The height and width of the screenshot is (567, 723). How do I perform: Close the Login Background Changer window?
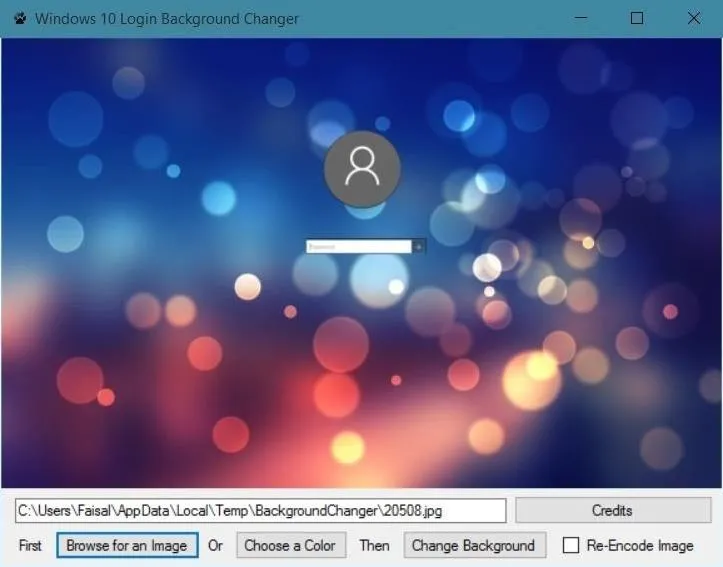(x=694, y=18)
